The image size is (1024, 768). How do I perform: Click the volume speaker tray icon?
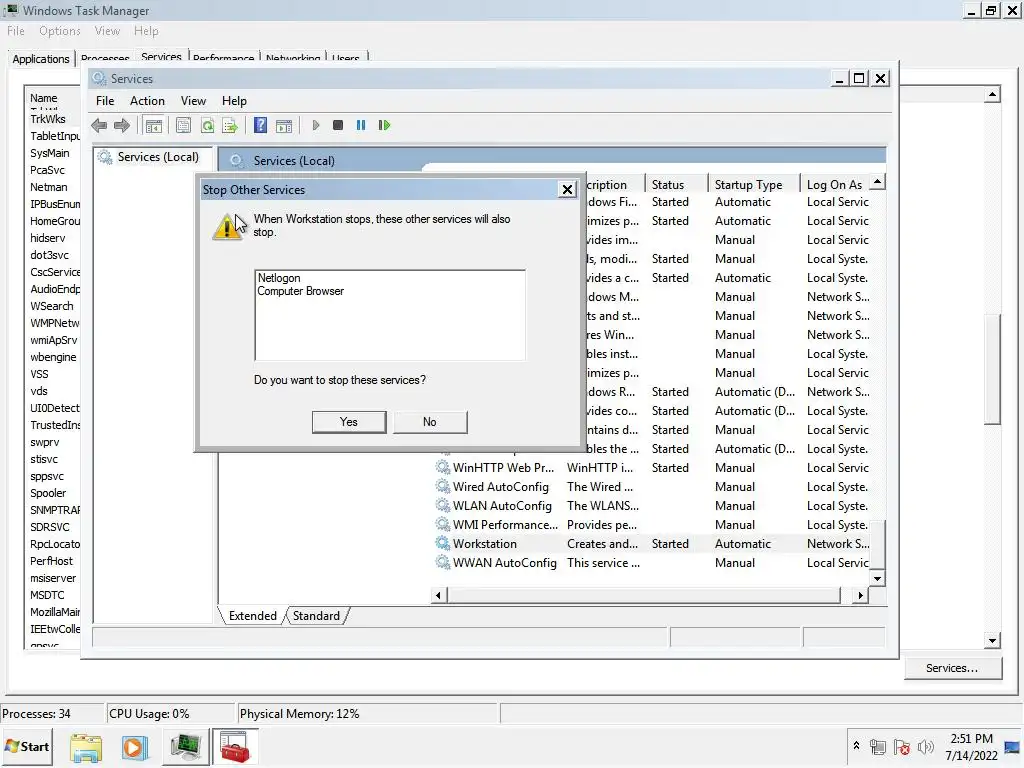coord(925,747)
